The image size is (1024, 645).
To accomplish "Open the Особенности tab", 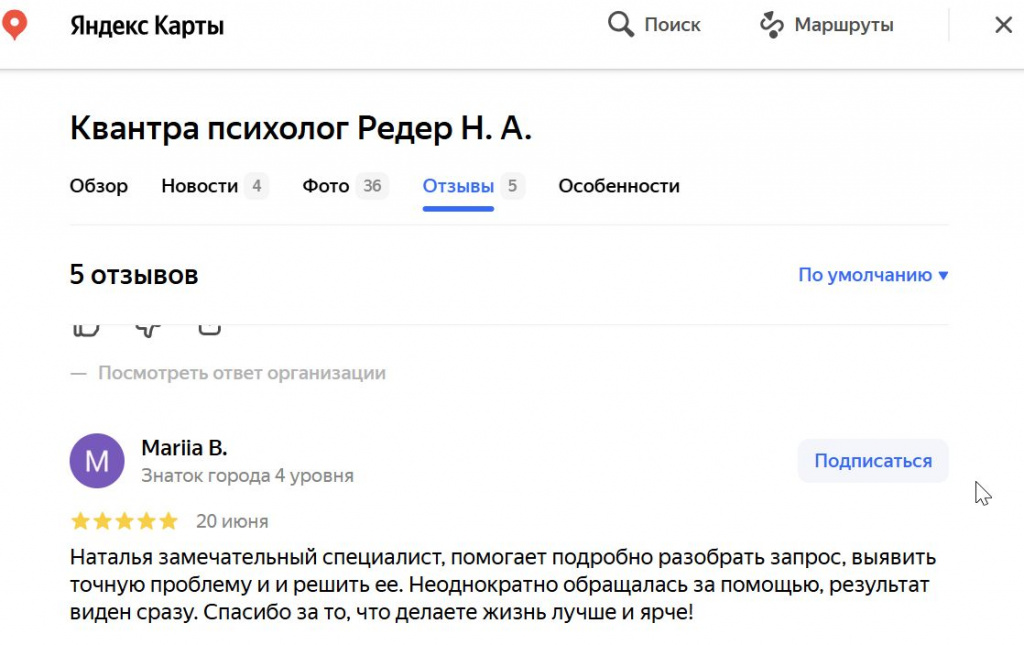I will click(619, 186).
